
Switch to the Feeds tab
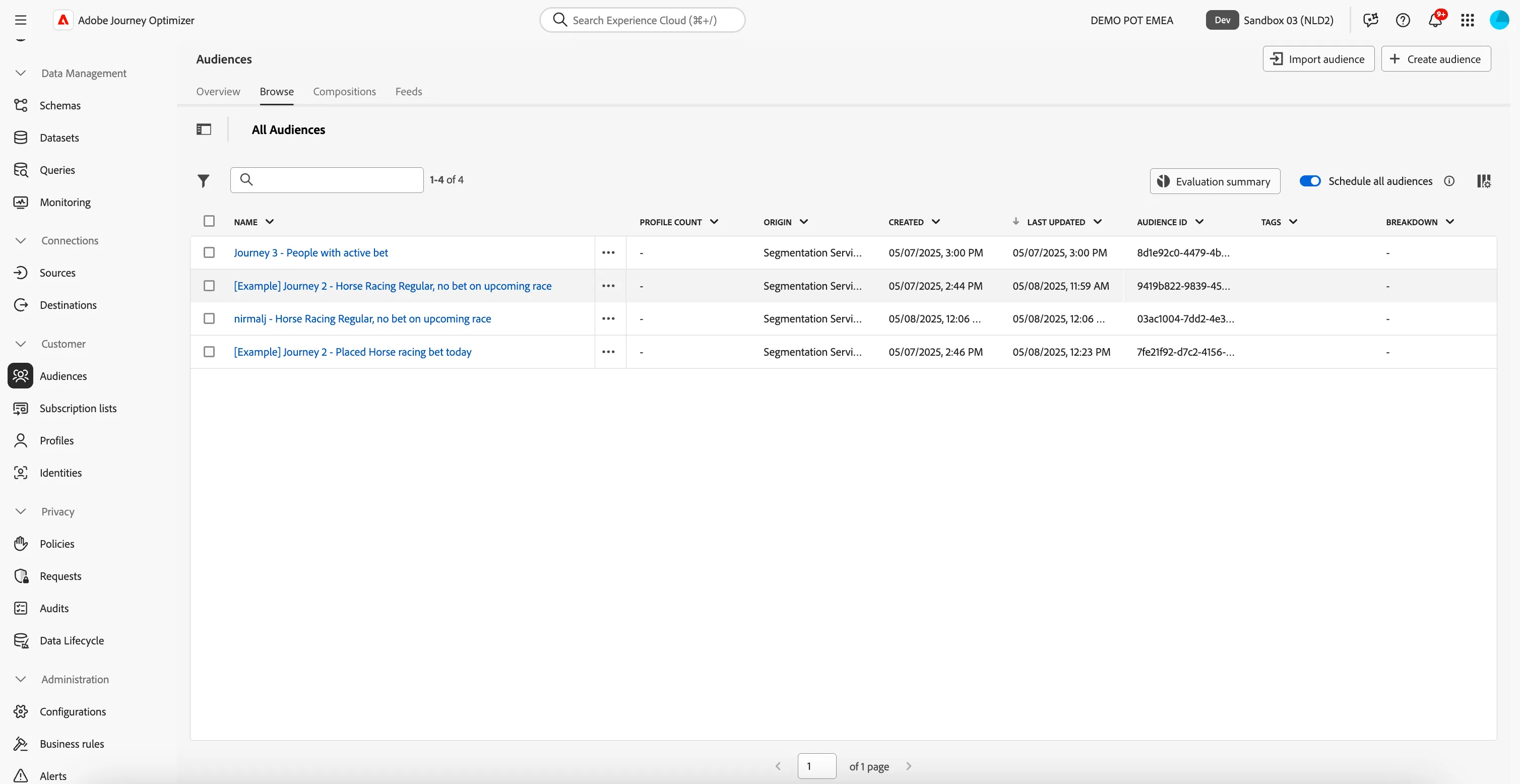click(408, 91)
